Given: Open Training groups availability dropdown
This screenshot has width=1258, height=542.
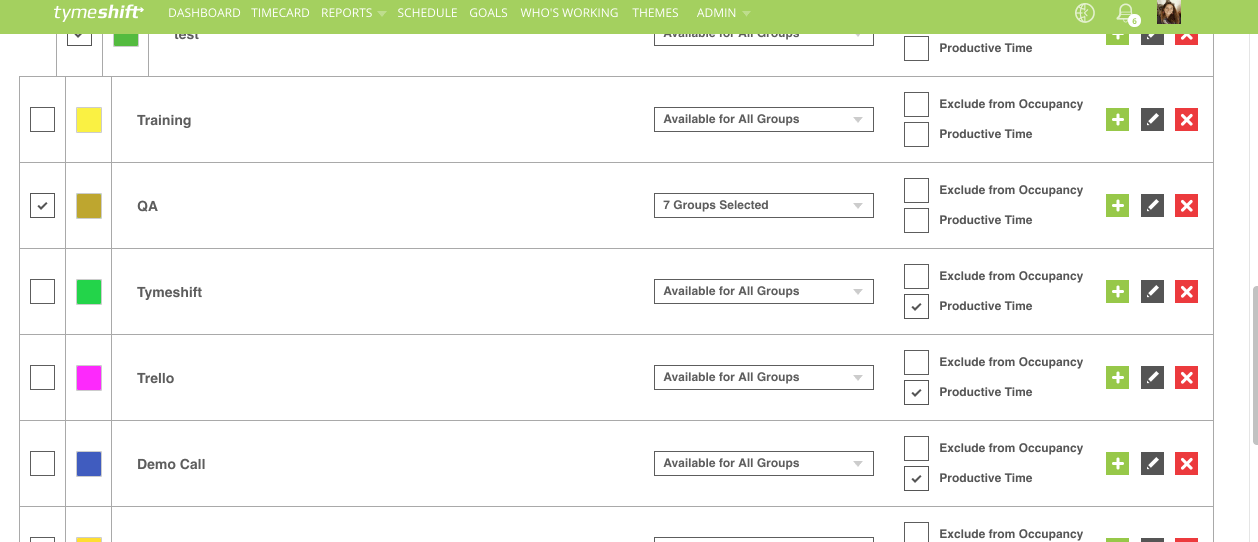Looking at the screenshot, I should click(x=763, y=119).
